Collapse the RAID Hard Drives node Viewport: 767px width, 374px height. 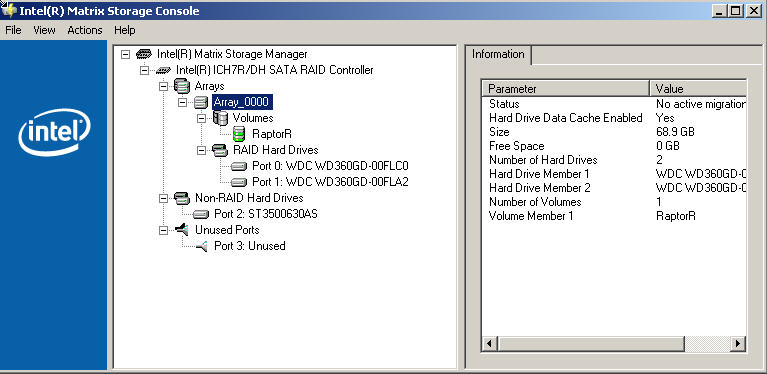click(x=202, y=151)
